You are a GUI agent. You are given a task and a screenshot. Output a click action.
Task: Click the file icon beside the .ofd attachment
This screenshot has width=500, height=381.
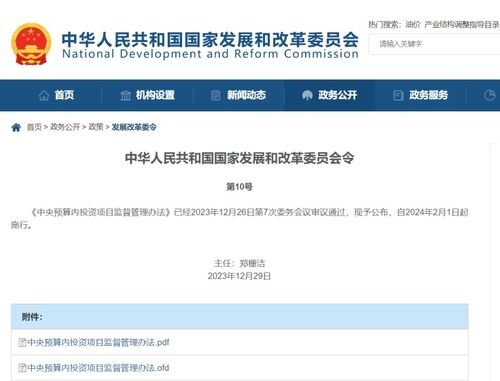[22, 368]
